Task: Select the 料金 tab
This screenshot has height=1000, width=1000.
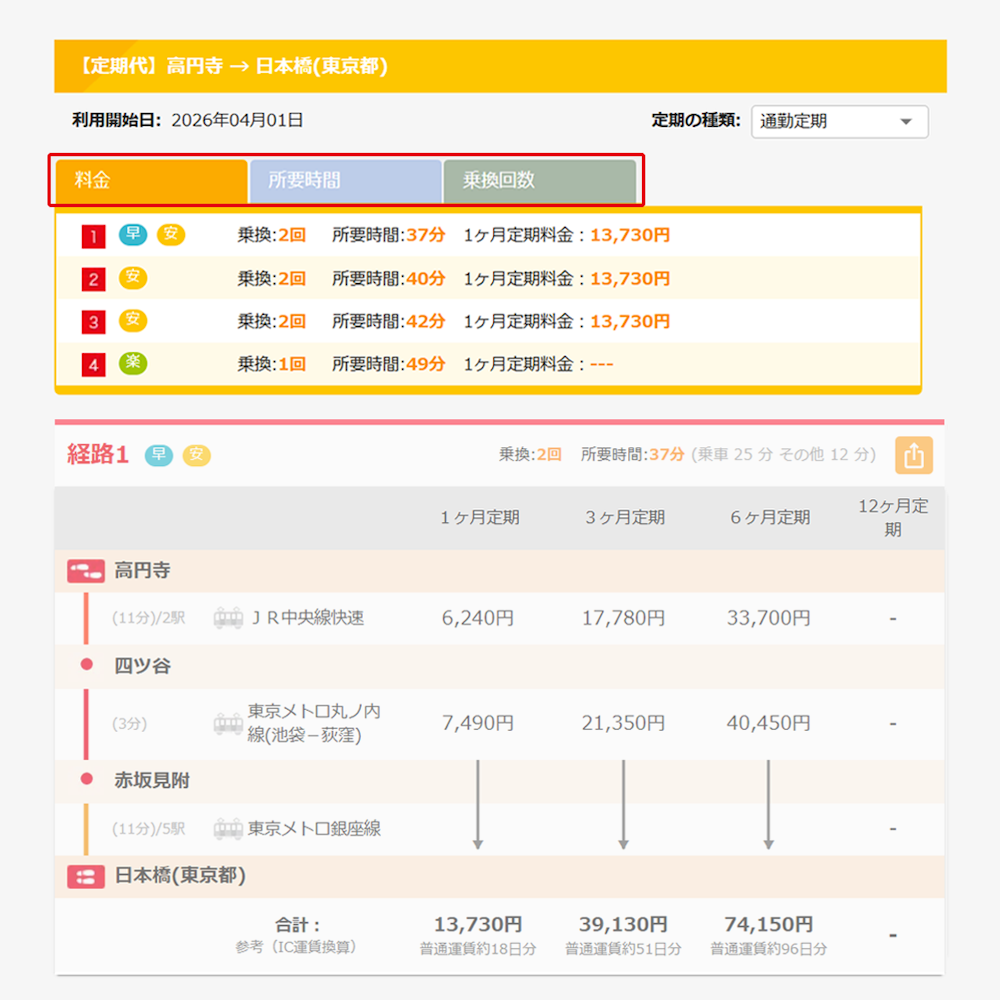Action: (x=150, y=181)
